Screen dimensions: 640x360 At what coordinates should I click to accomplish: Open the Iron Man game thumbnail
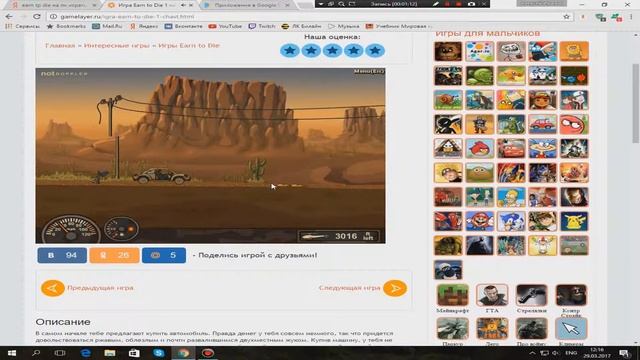tap(574, 197)
